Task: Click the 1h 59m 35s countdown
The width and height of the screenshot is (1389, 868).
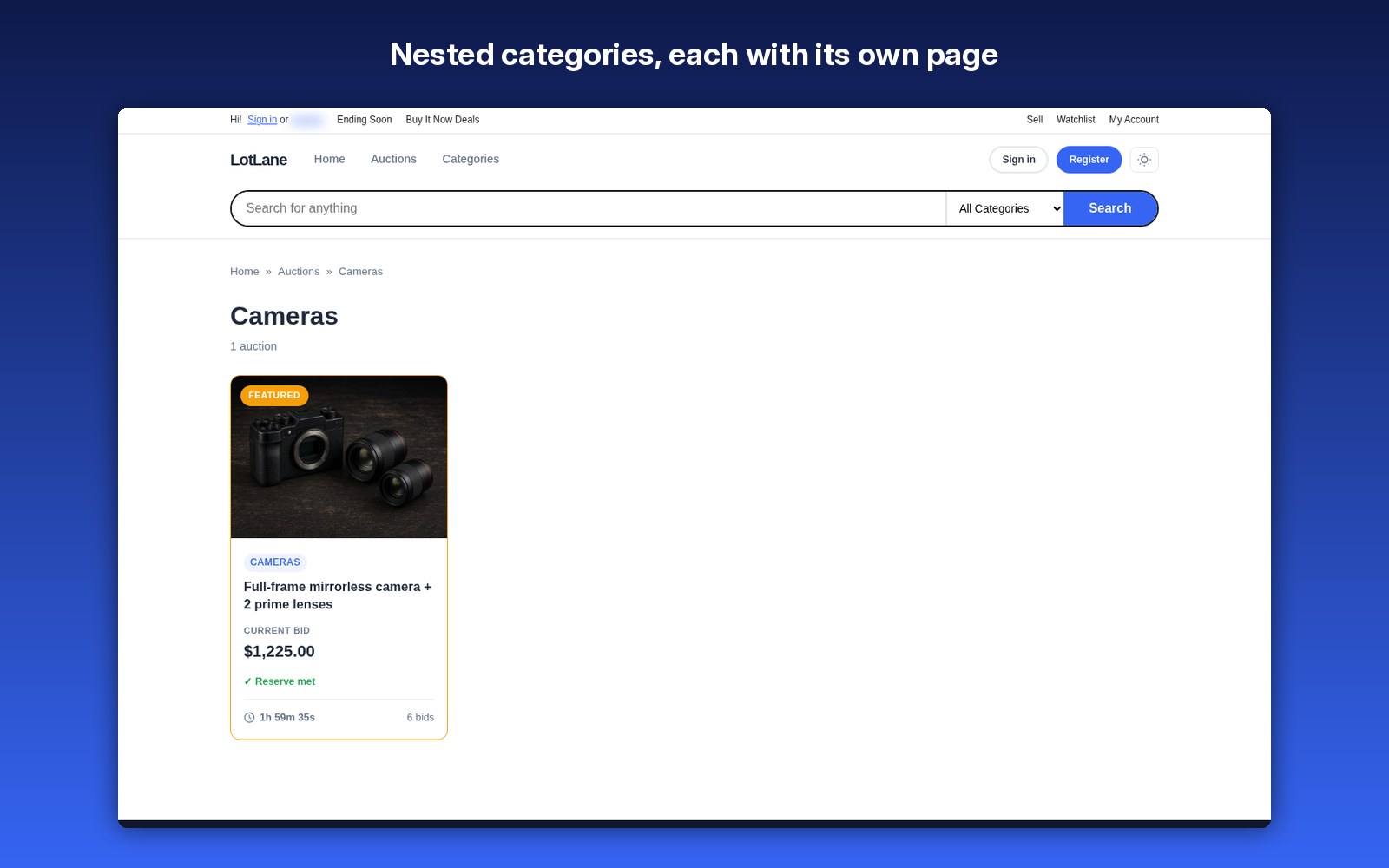Action: [x=287, y=718]
